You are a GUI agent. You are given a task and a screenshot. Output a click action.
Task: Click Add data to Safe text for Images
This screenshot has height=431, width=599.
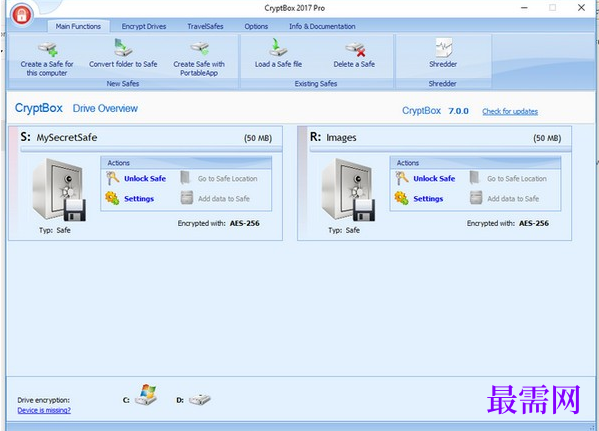(x=513, y=199)
